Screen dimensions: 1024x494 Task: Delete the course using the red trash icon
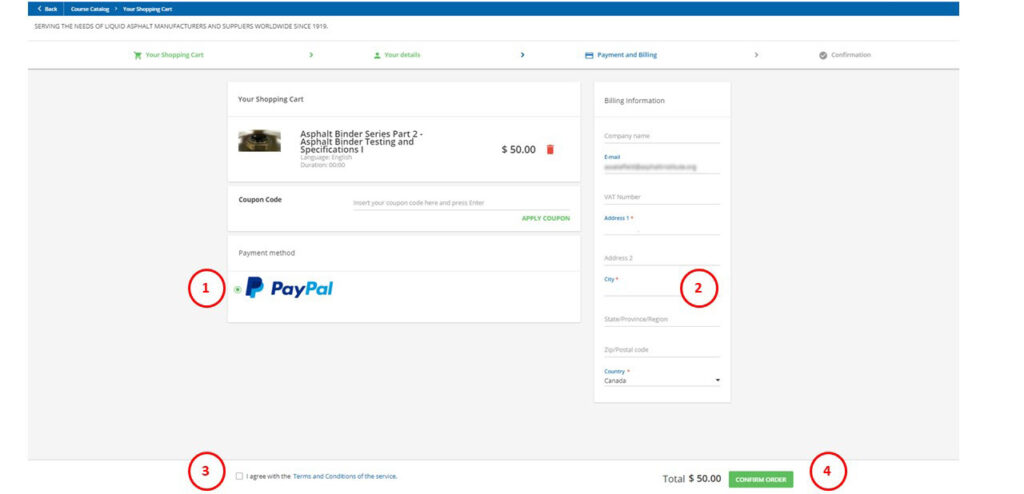pos(550,150)
